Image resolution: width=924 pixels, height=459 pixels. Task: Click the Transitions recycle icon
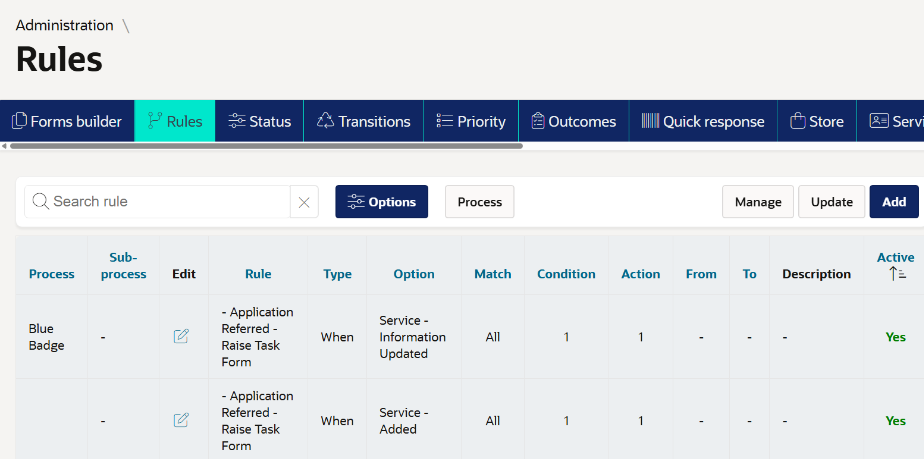325,121
